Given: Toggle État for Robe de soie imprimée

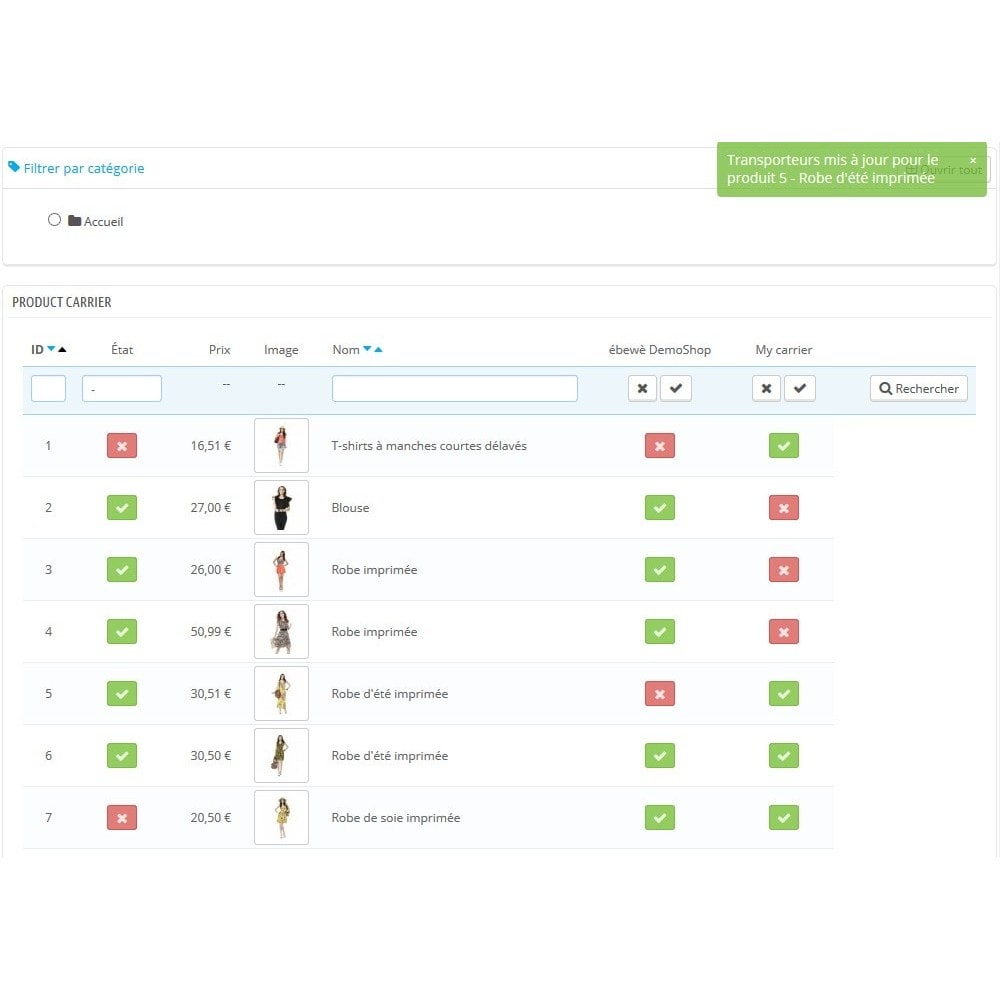Looking at the screenshot, I should pyautogui.click(x=122, y=818).
